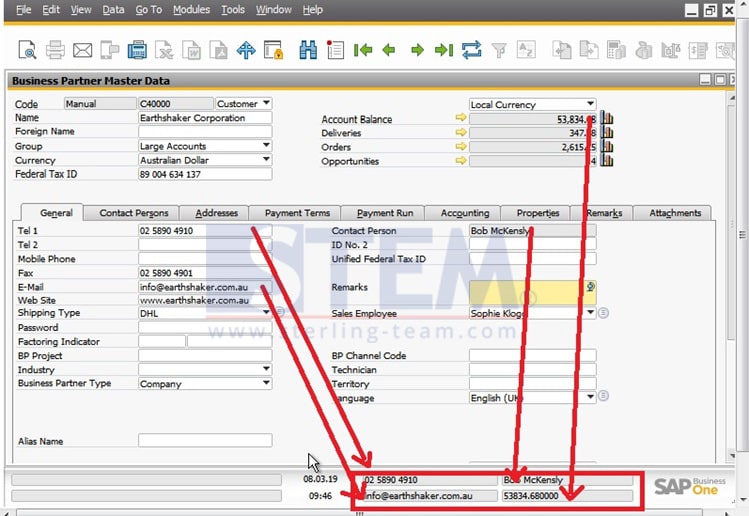The width and height of the screenshot is (749, 516).
Task: Click the Base Document toolbar icon
Action: point(562,50)
